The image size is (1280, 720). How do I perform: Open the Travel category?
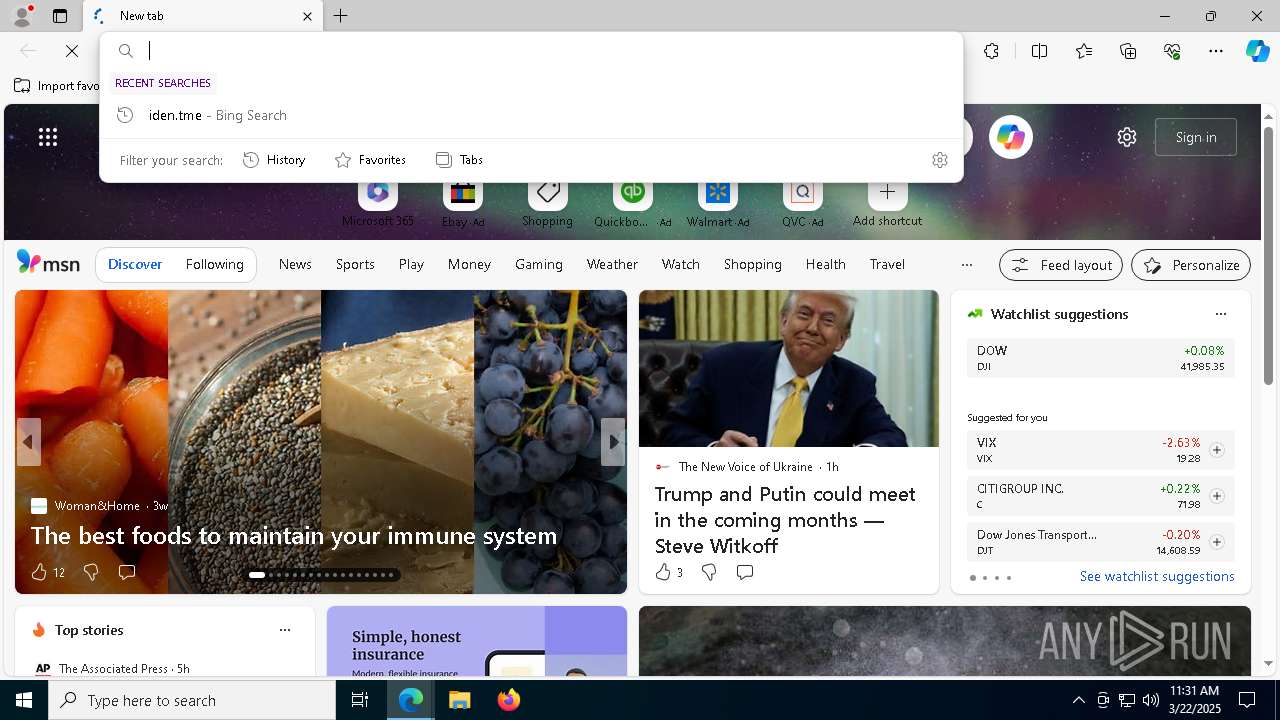point(887,264)
